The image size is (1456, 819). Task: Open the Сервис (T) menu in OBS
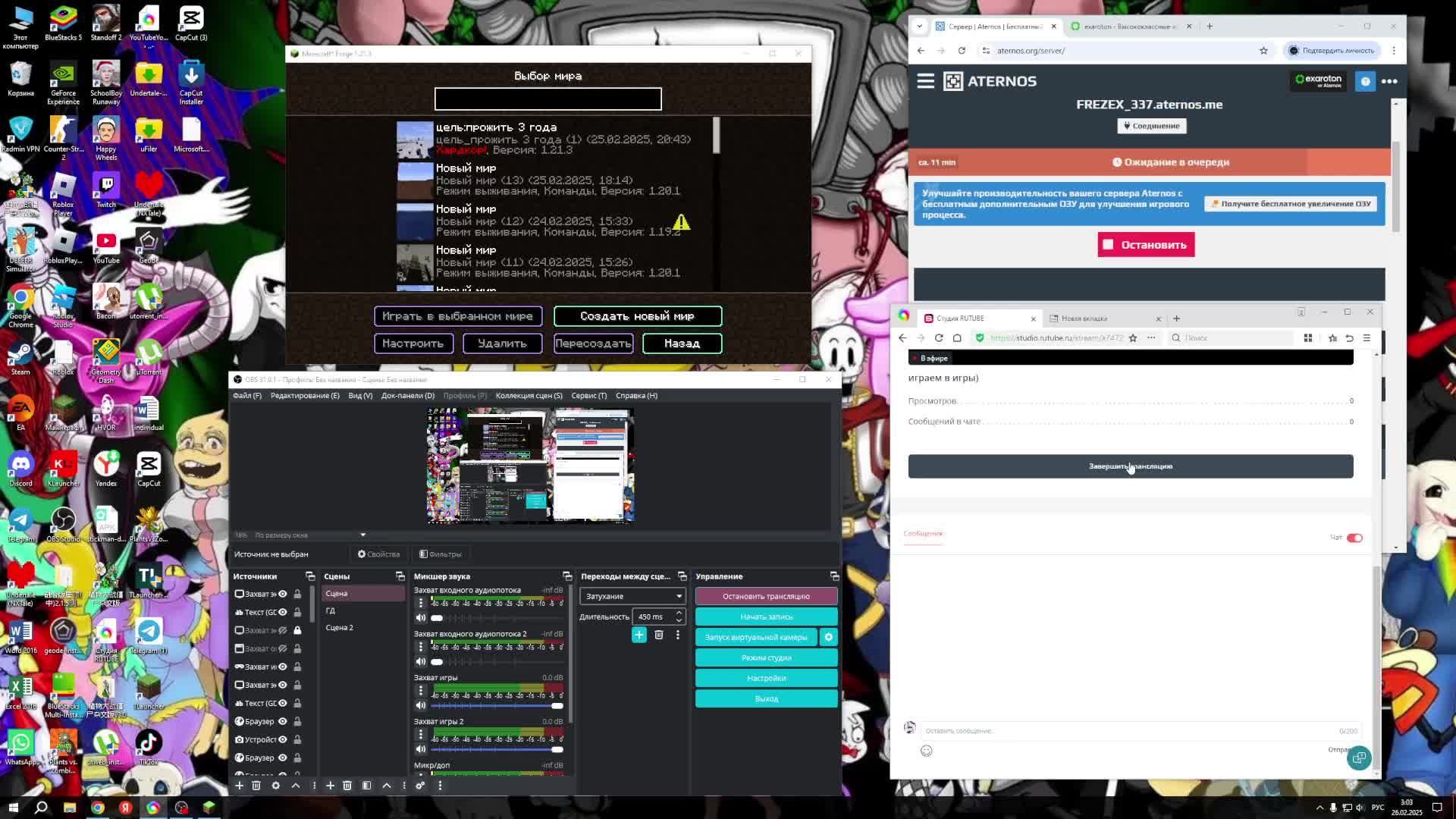click(x=588, y=395)
